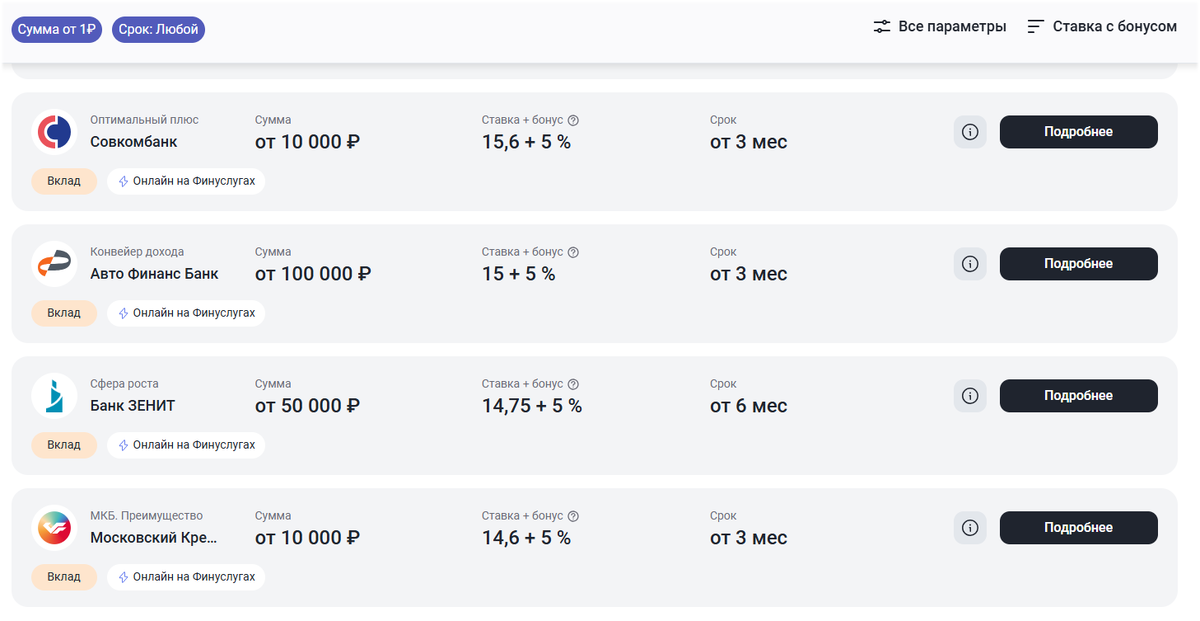The image size is (1200, 621).
Task: Click Вклад tag in МКБ card
Action: [64, 577]
